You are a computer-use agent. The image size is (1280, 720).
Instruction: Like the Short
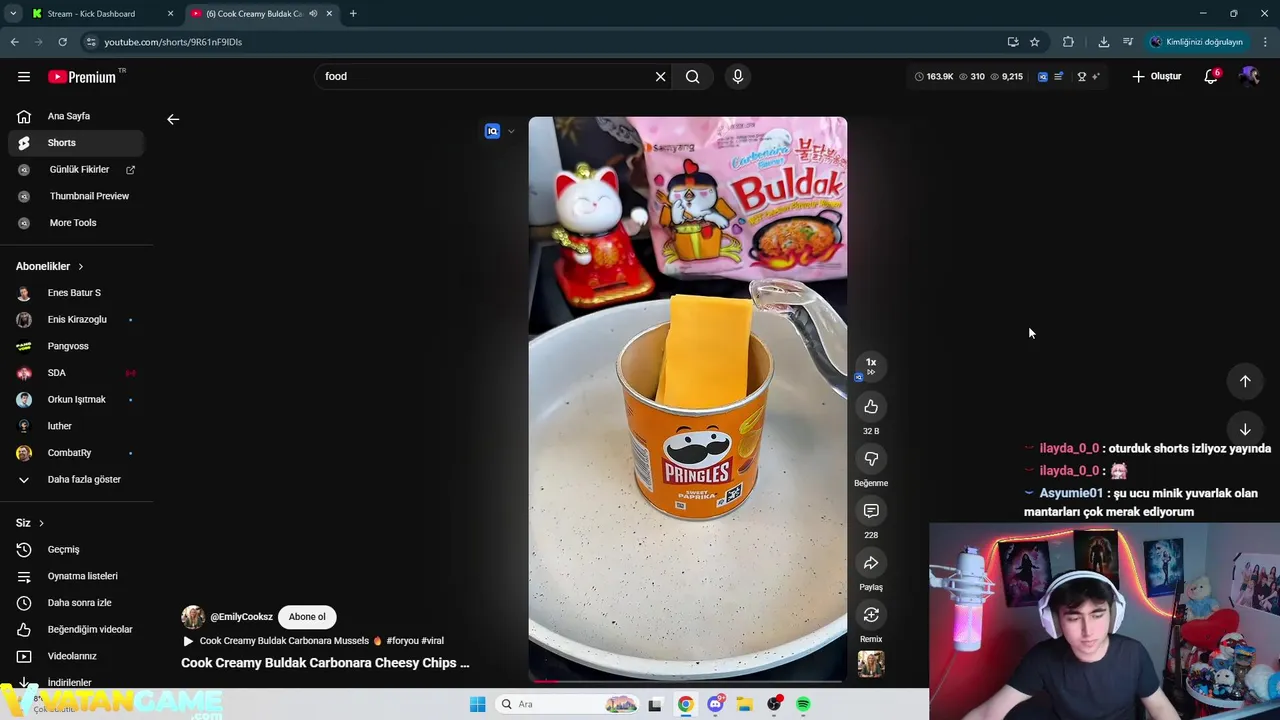coord(871,407)
